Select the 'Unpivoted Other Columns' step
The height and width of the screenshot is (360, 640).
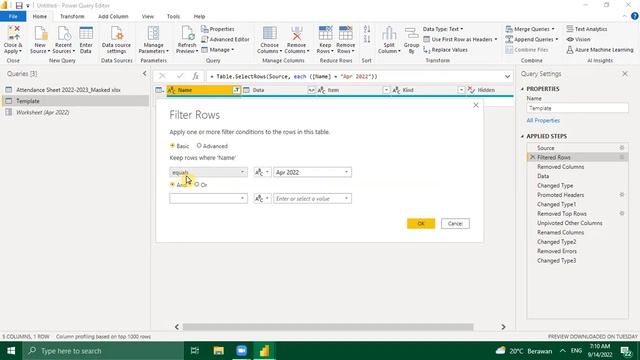pos(569,223)
